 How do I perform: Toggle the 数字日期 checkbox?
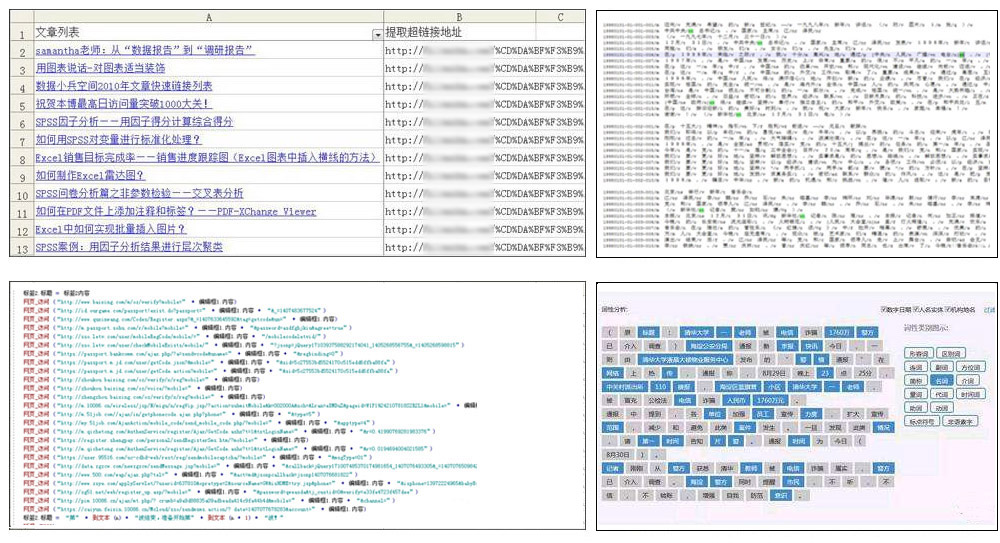(884, 309)
